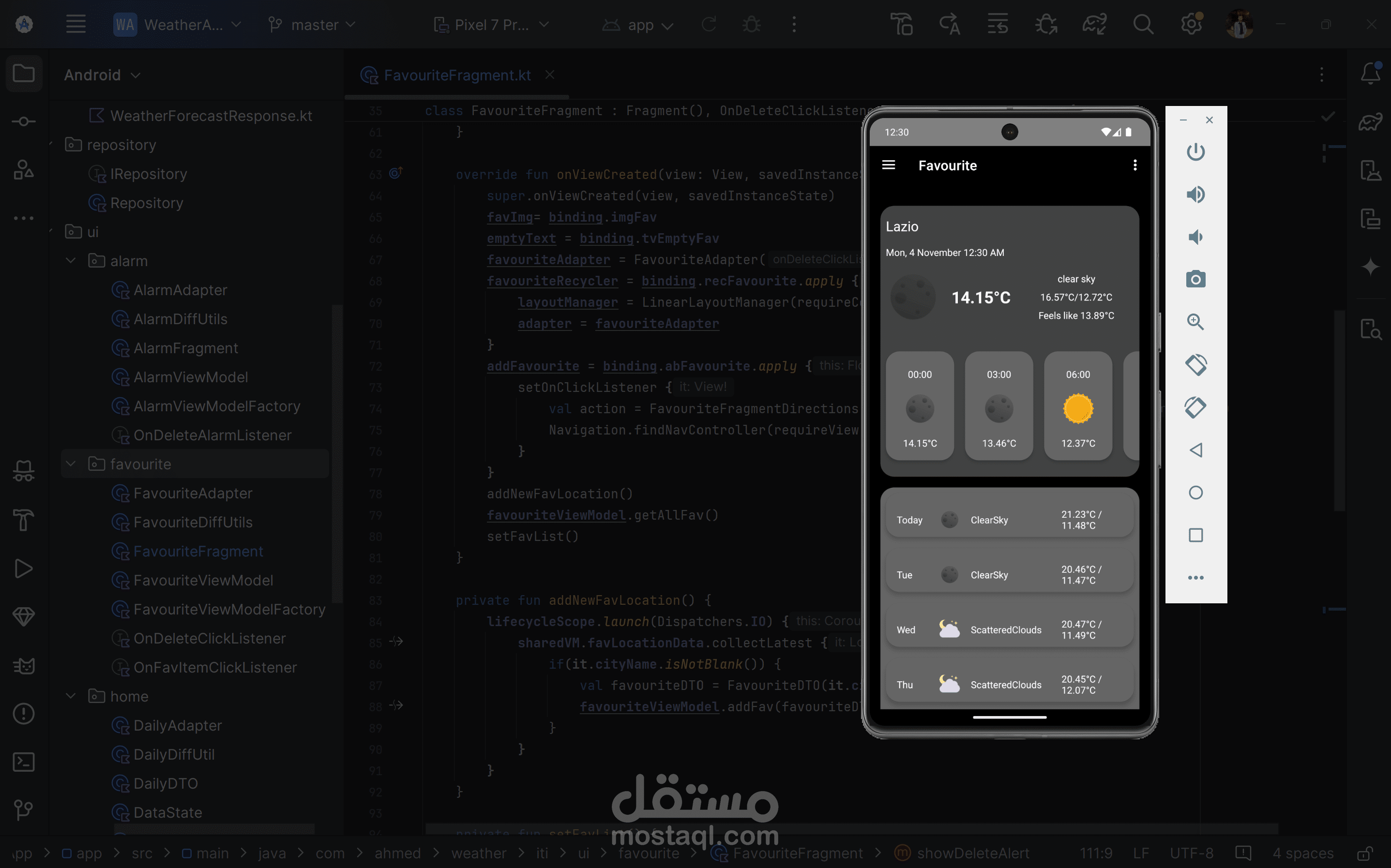This screenshot has width=1391, height=868.
Task: Toggle the Project tool window folder icon
Action: tap(24, 74)
